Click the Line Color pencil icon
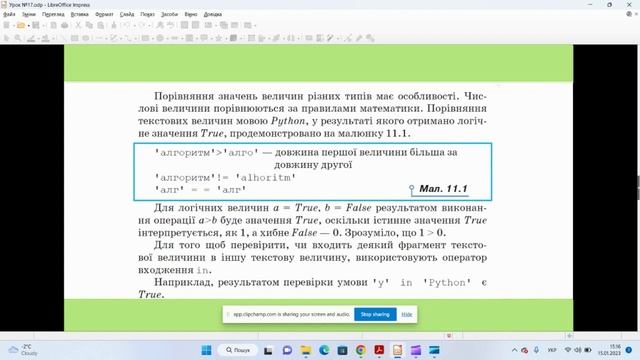This screenshot has width=640, height=360. coord(31,38)
